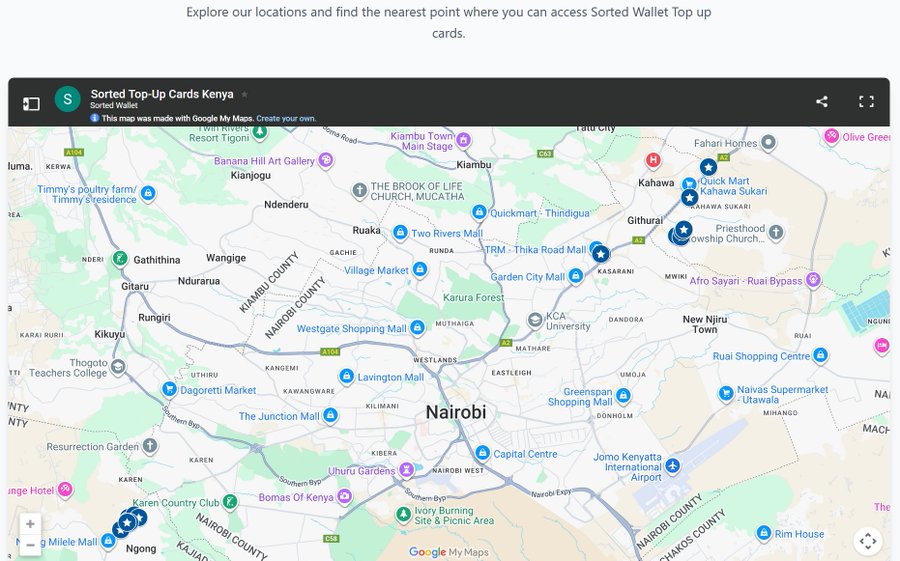This screenshot has height=561, width=900.
Task: Select The Brook of Life Church pin
Action: (x=359, y=190)
